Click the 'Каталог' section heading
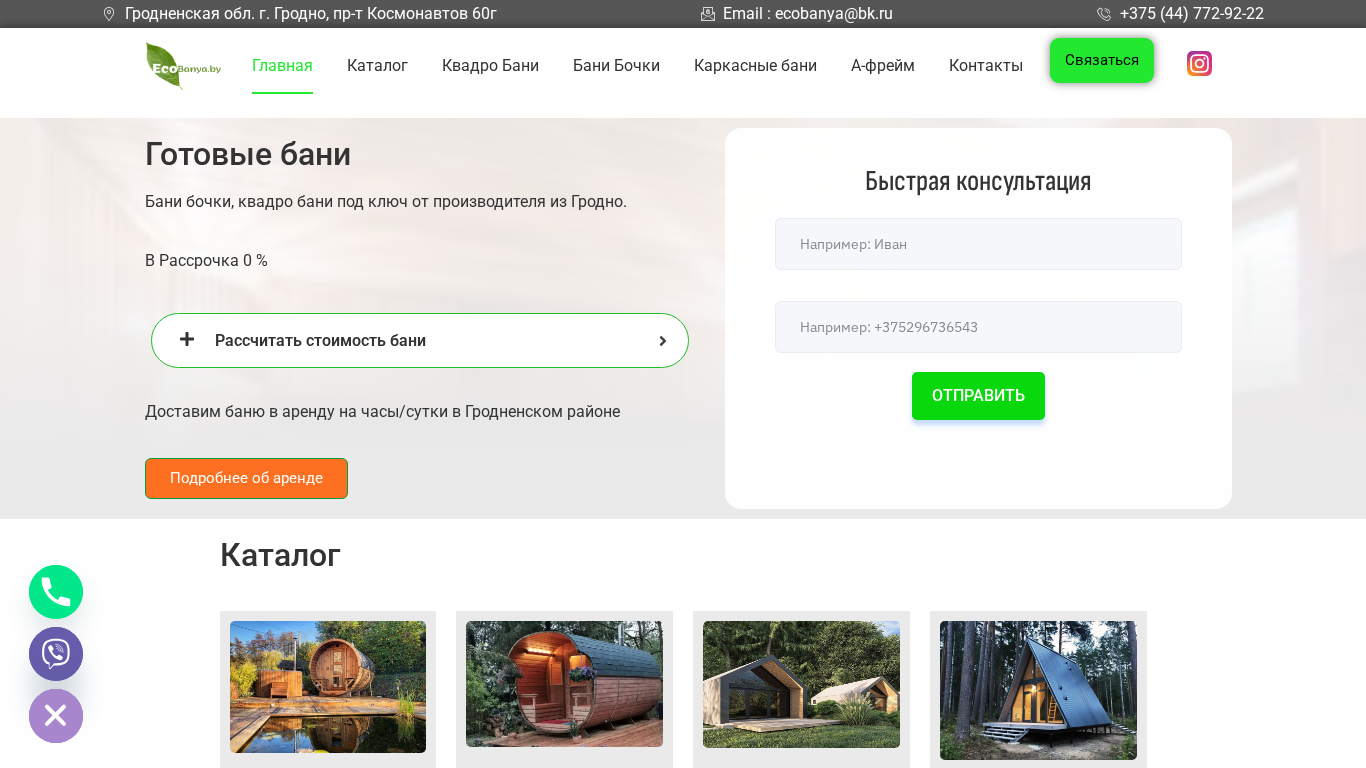1366x768 pixels. [x=280, y=555]
